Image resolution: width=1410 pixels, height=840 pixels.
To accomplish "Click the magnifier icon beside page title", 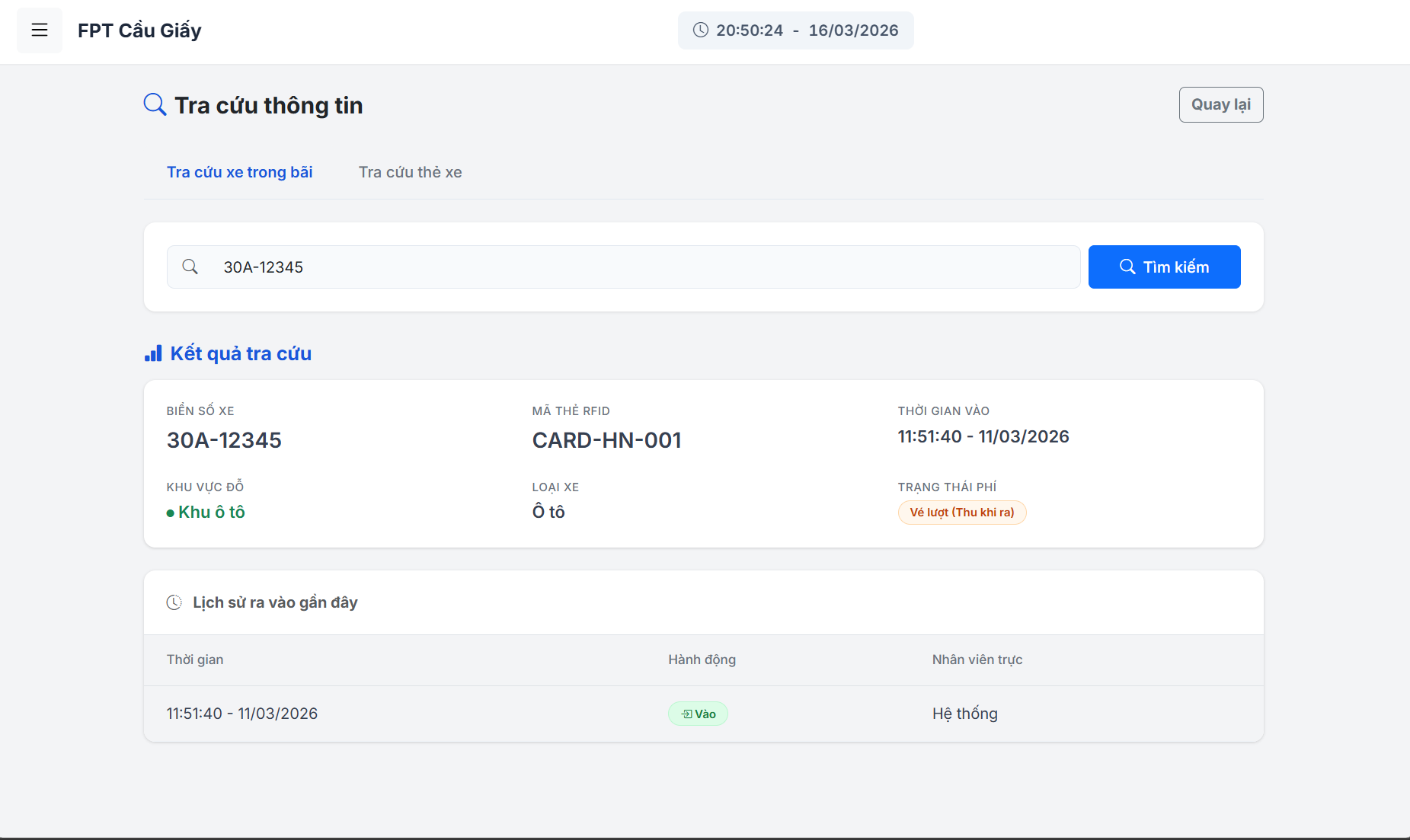I will pos(155,104).
